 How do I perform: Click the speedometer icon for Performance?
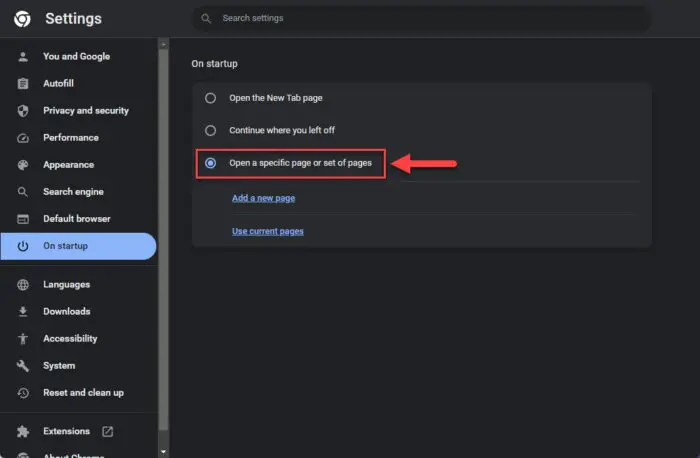[x=23, y=138]
